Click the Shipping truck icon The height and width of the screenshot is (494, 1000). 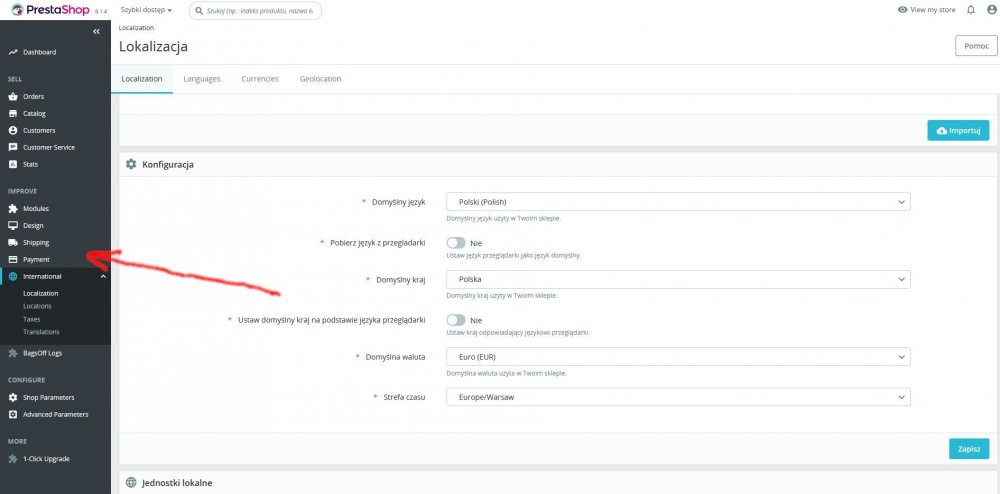13,242
